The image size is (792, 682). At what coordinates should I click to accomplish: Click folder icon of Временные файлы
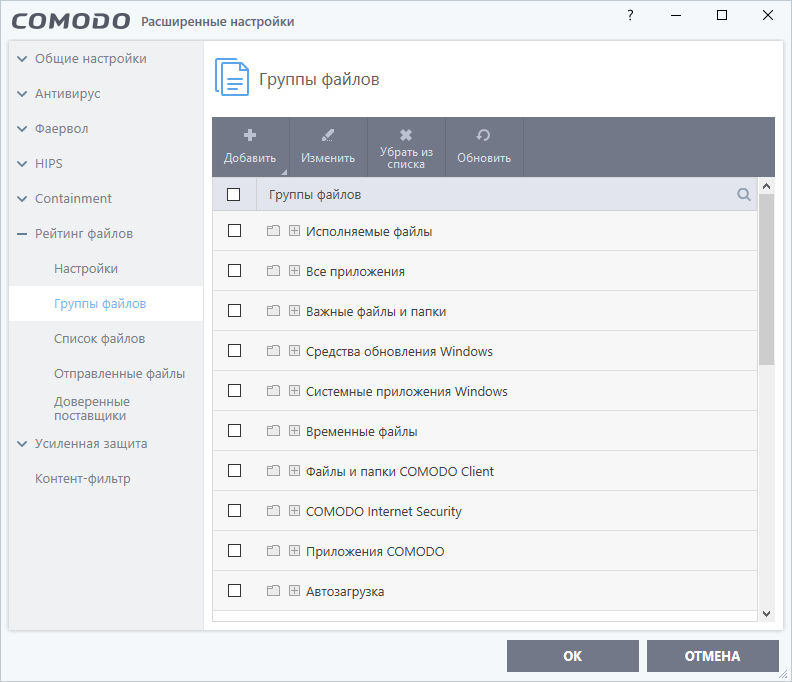[273, 430]
